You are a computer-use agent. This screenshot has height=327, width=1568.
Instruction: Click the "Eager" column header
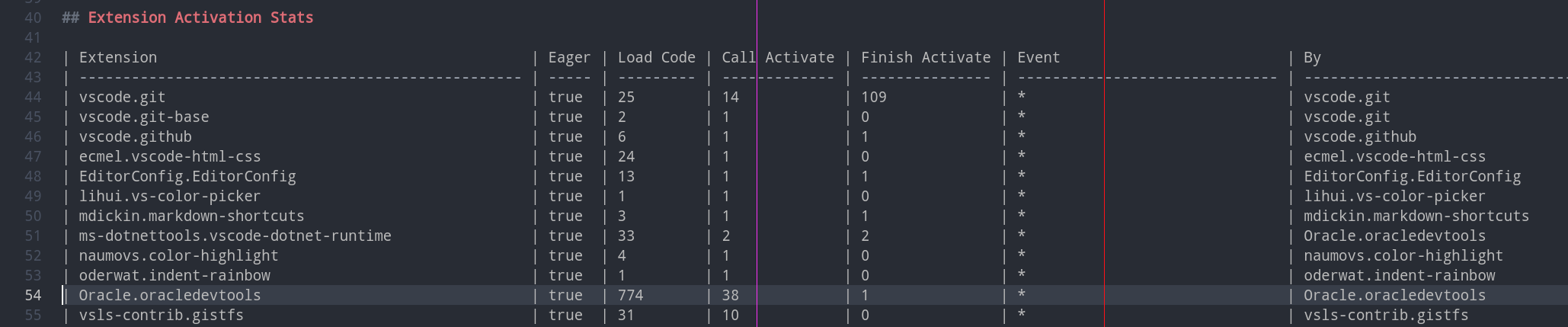click(x=569, y=57)
